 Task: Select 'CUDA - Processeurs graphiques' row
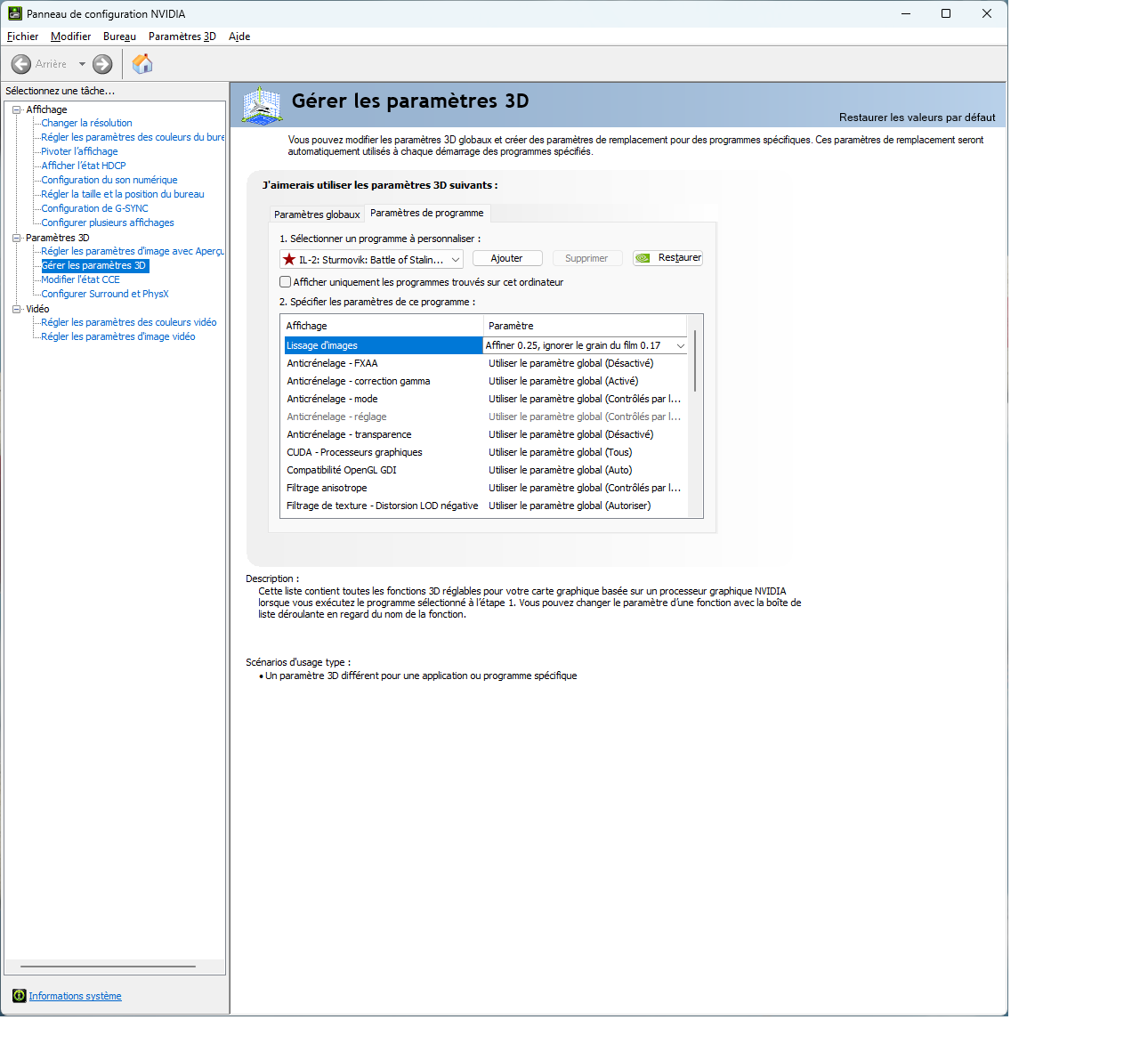point(486,452)
